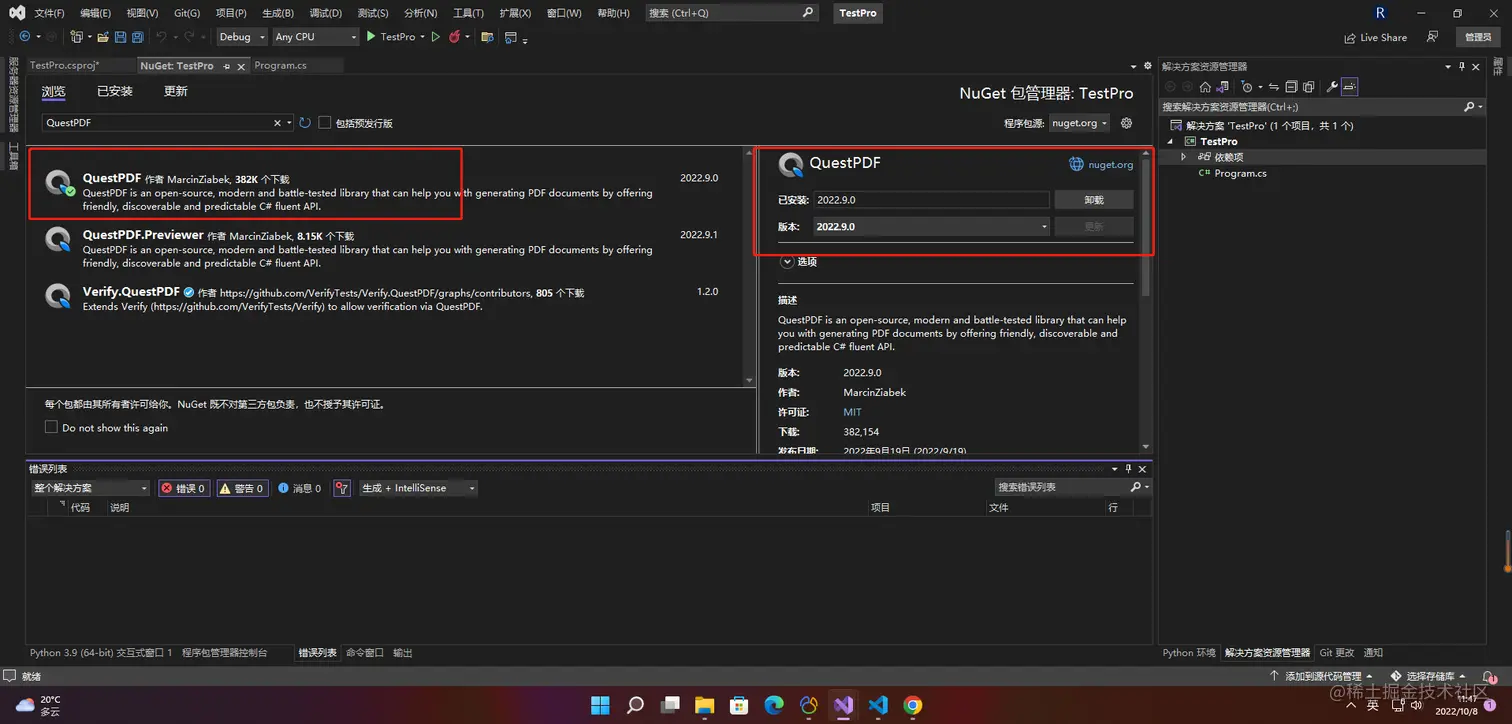The width and height of the screenshot is (1512, 724).
Task: Click Preview Selected Items icon
Action: [x=1349, y=87]
